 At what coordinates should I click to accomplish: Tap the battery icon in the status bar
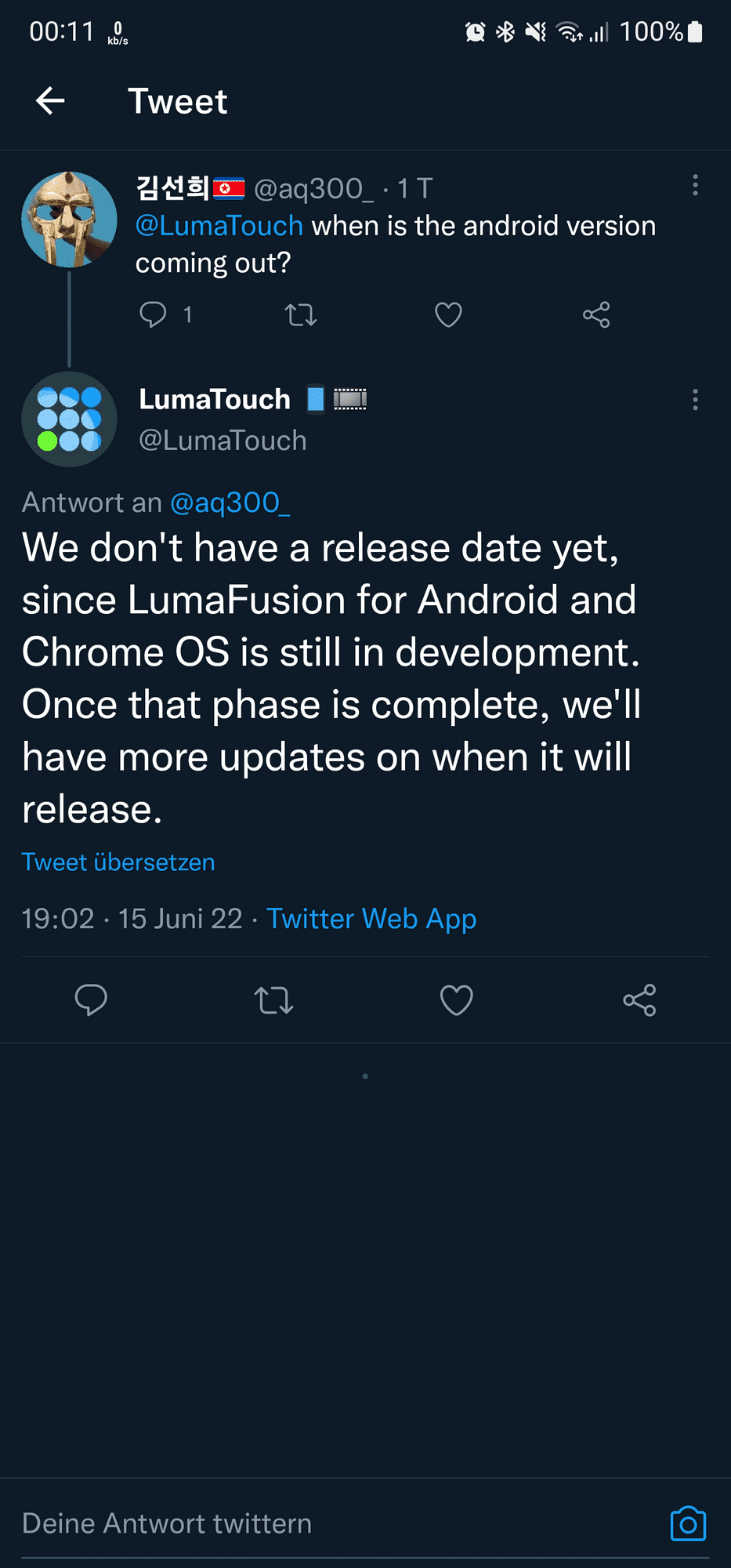coord(695,32)
